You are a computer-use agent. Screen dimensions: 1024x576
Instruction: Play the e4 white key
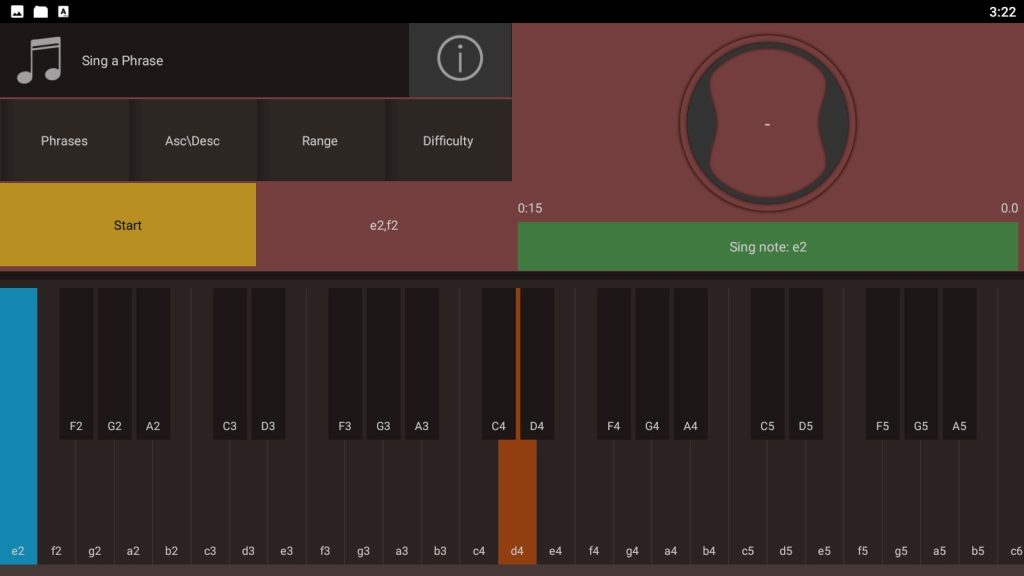556,502
